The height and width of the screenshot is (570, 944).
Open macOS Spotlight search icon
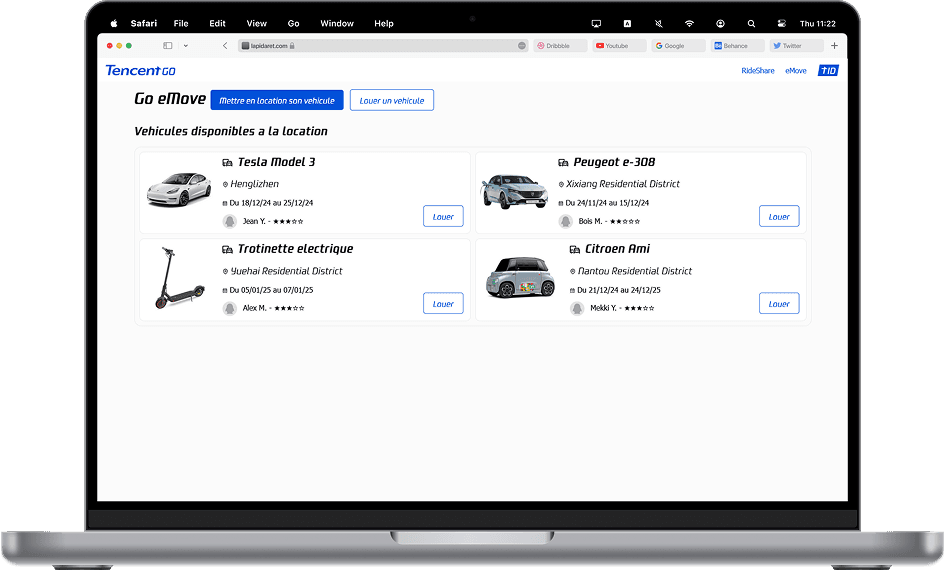click(751, 23)
